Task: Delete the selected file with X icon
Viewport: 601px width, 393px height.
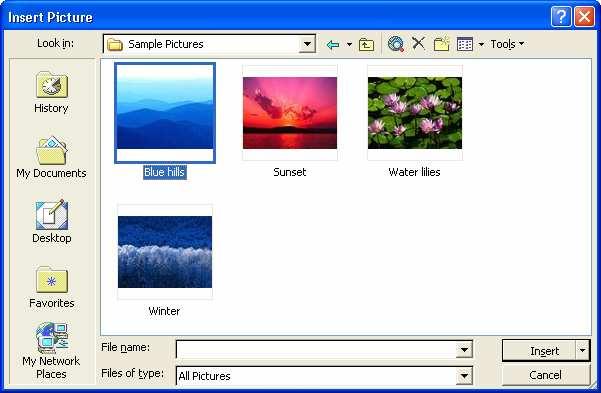Action: pos(419,43)
